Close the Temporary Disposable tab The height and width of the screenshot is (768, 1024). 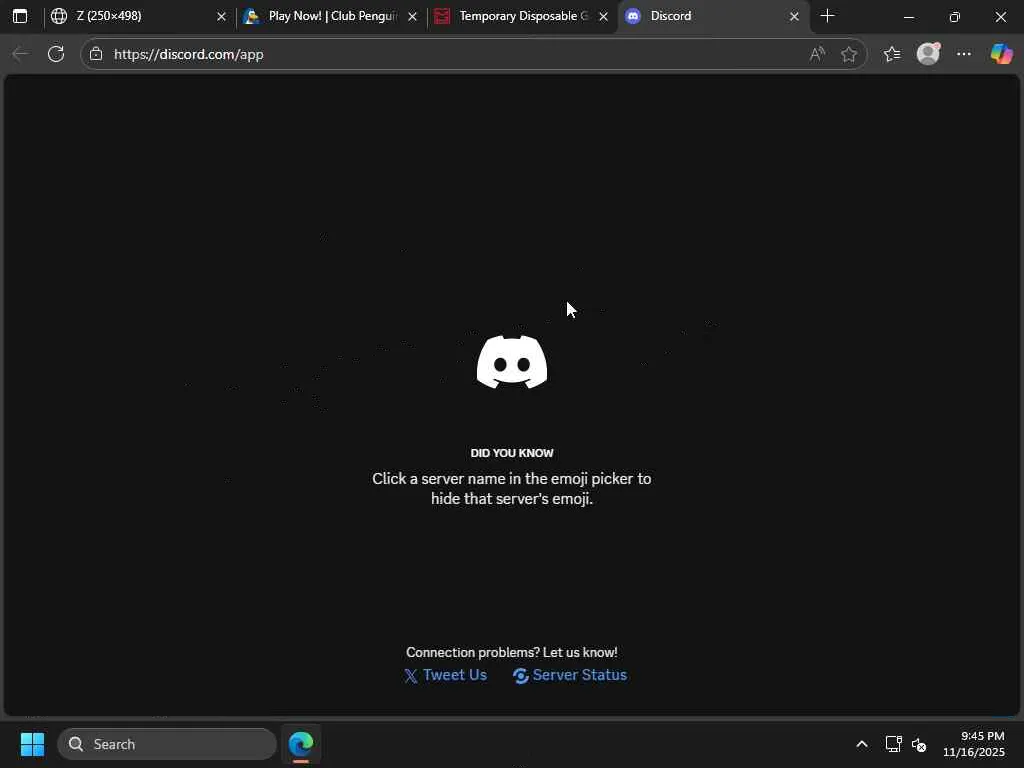603,16
